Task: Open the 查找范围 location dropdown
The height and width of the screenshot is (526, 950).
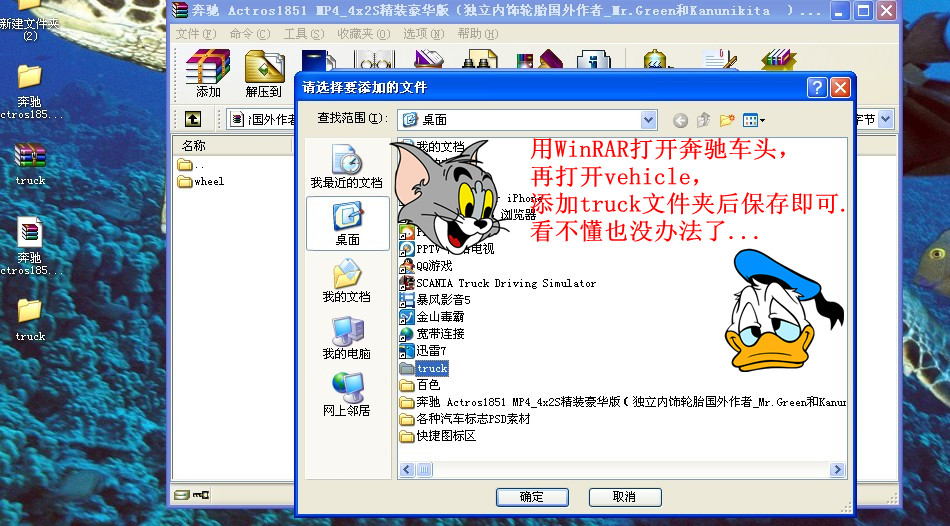Action: pyautogui.click(x=648, y=119)
